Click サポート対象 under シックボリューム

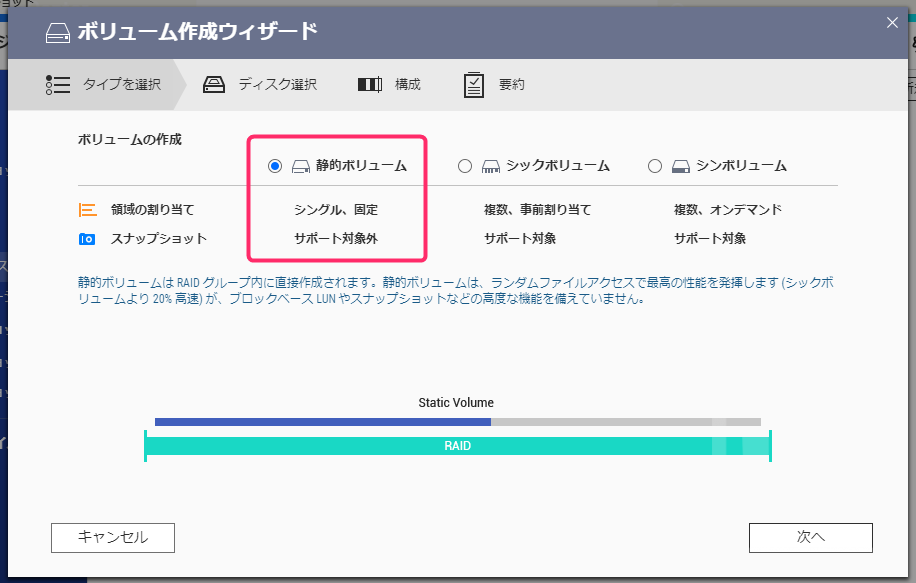tap(520, 238)
